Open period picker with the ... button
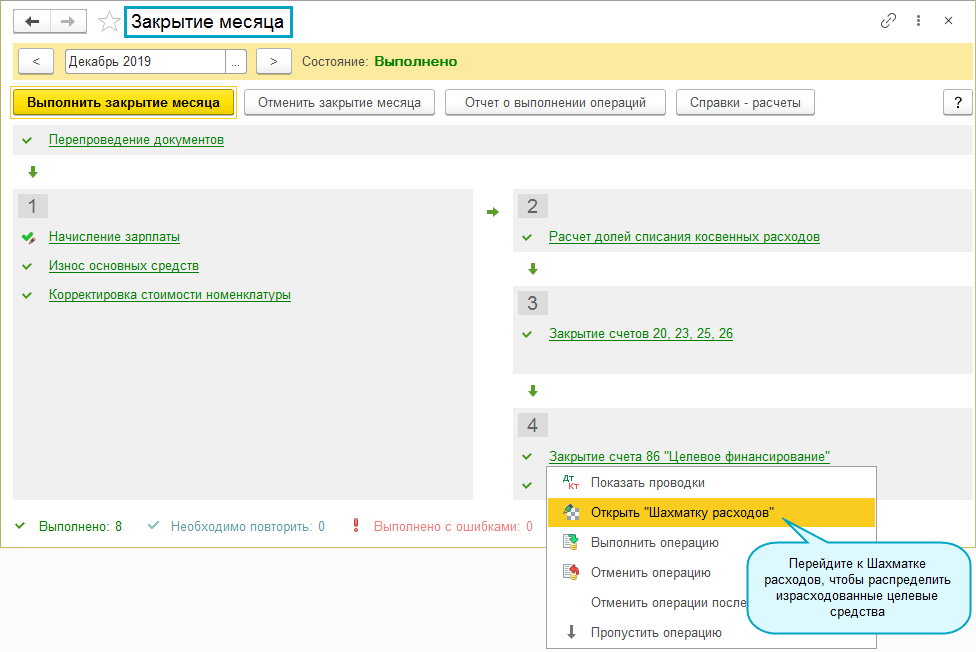 236,62
